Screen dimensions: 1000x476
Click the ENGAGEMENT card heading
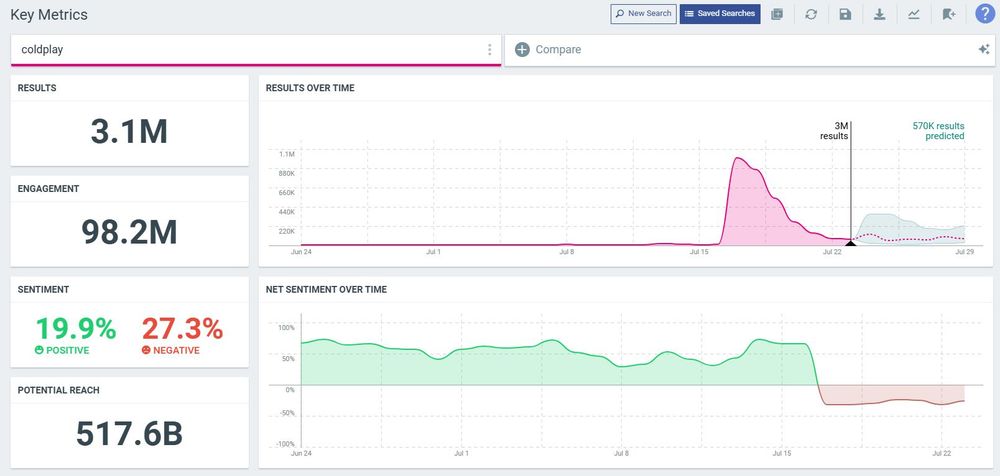point(48,189)
